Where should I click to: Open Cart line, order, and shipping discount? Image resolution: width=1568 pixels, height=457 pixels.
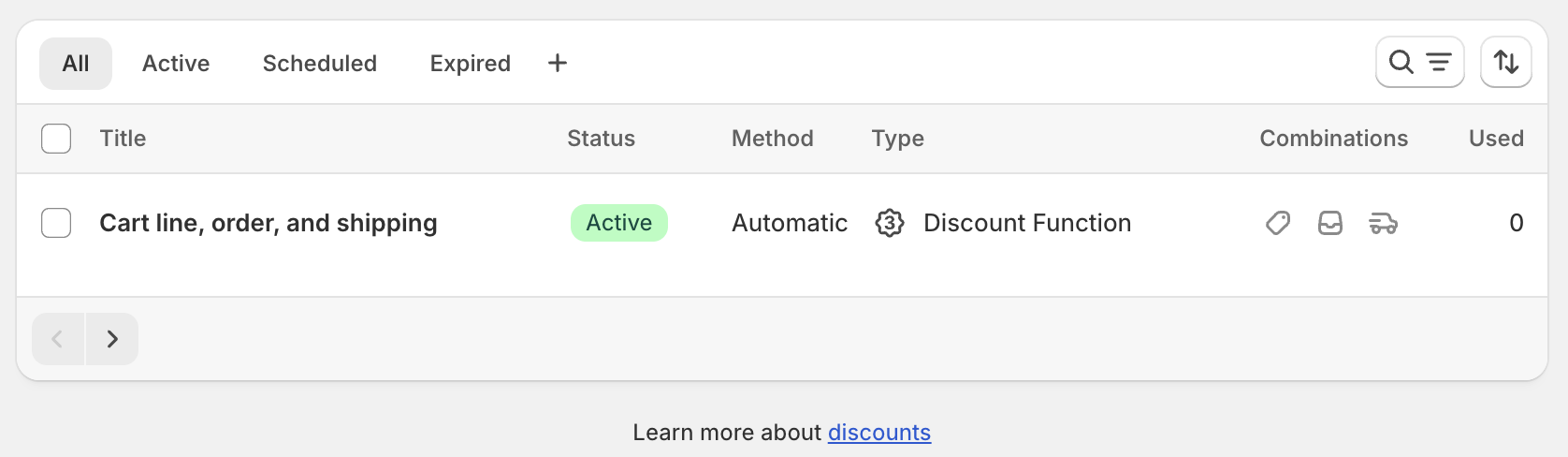(269, 223)
